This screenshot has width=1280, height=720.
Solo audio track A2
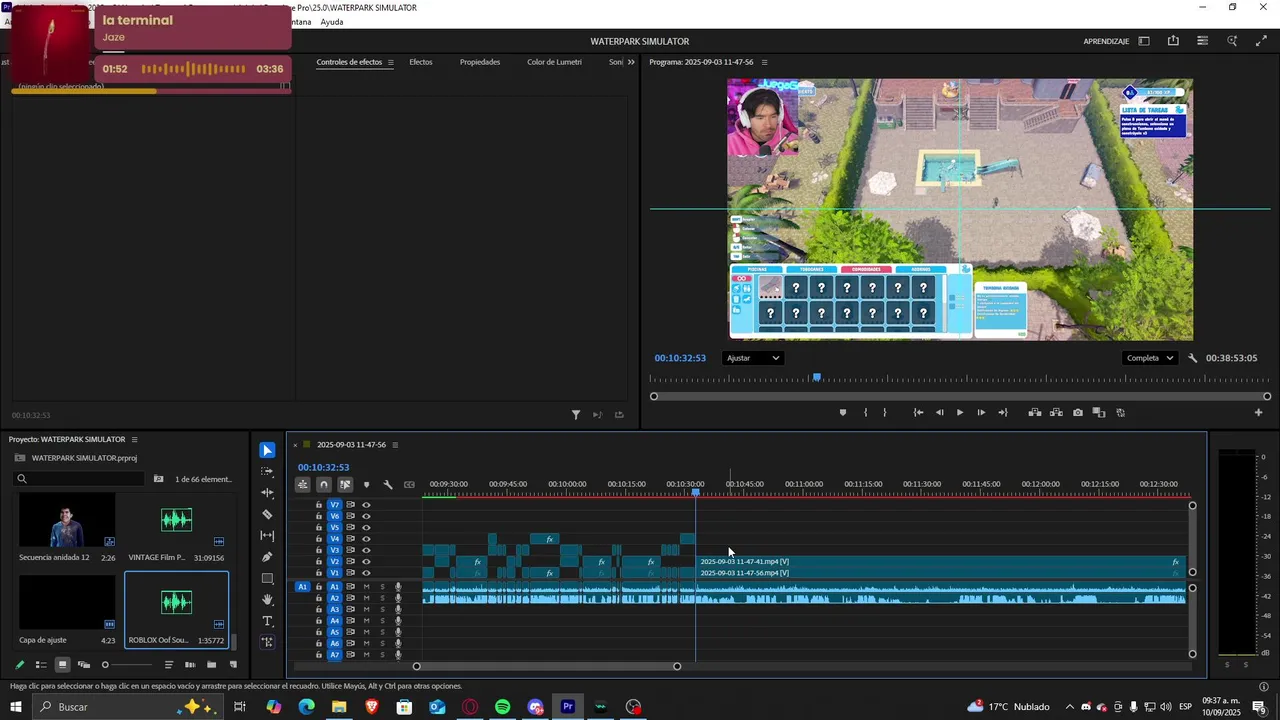tap(382, 598)
